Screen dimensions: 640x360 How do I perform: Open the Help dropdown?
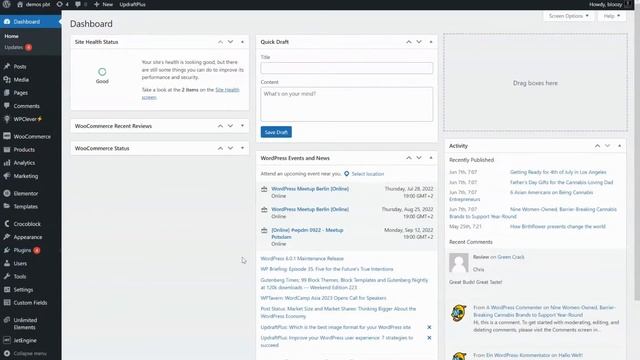[612, 16]
